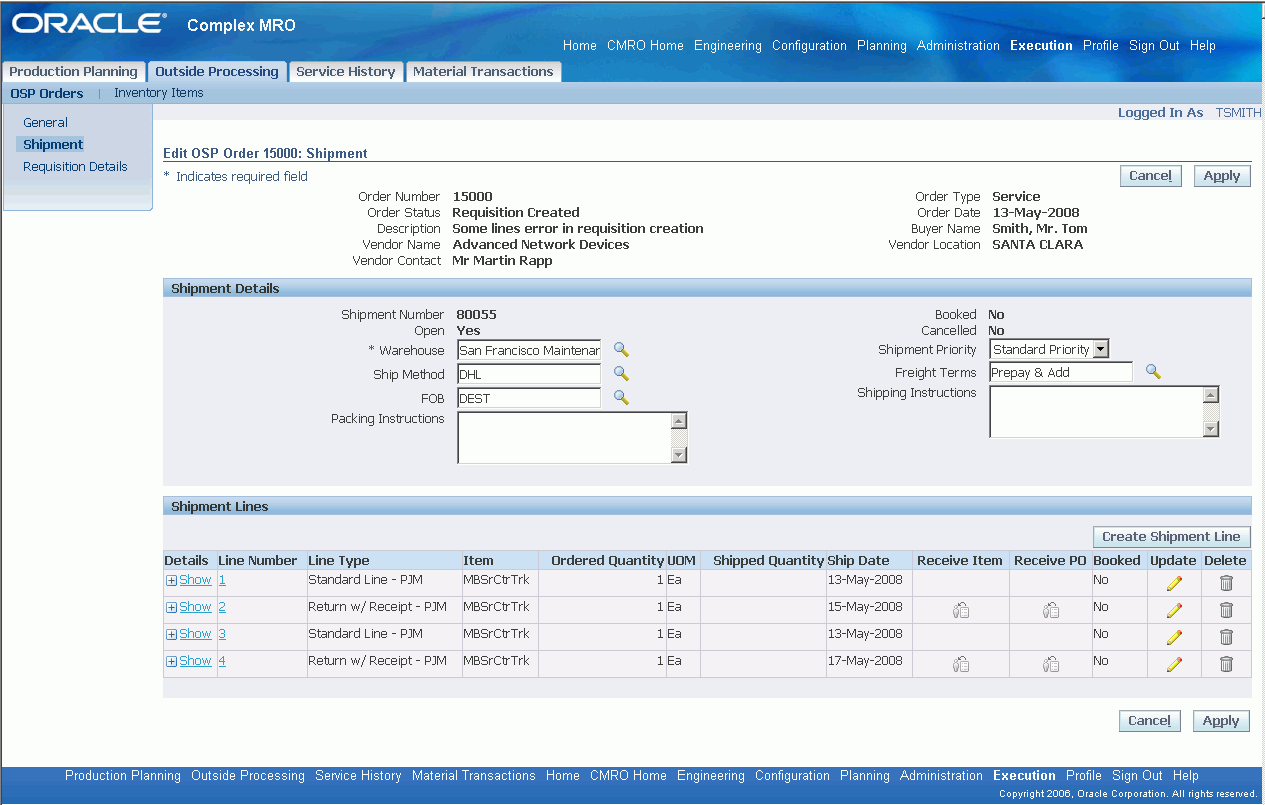Expand Show details for line 2
Screen dimensions: 1265x805
(x=188, y=607)
